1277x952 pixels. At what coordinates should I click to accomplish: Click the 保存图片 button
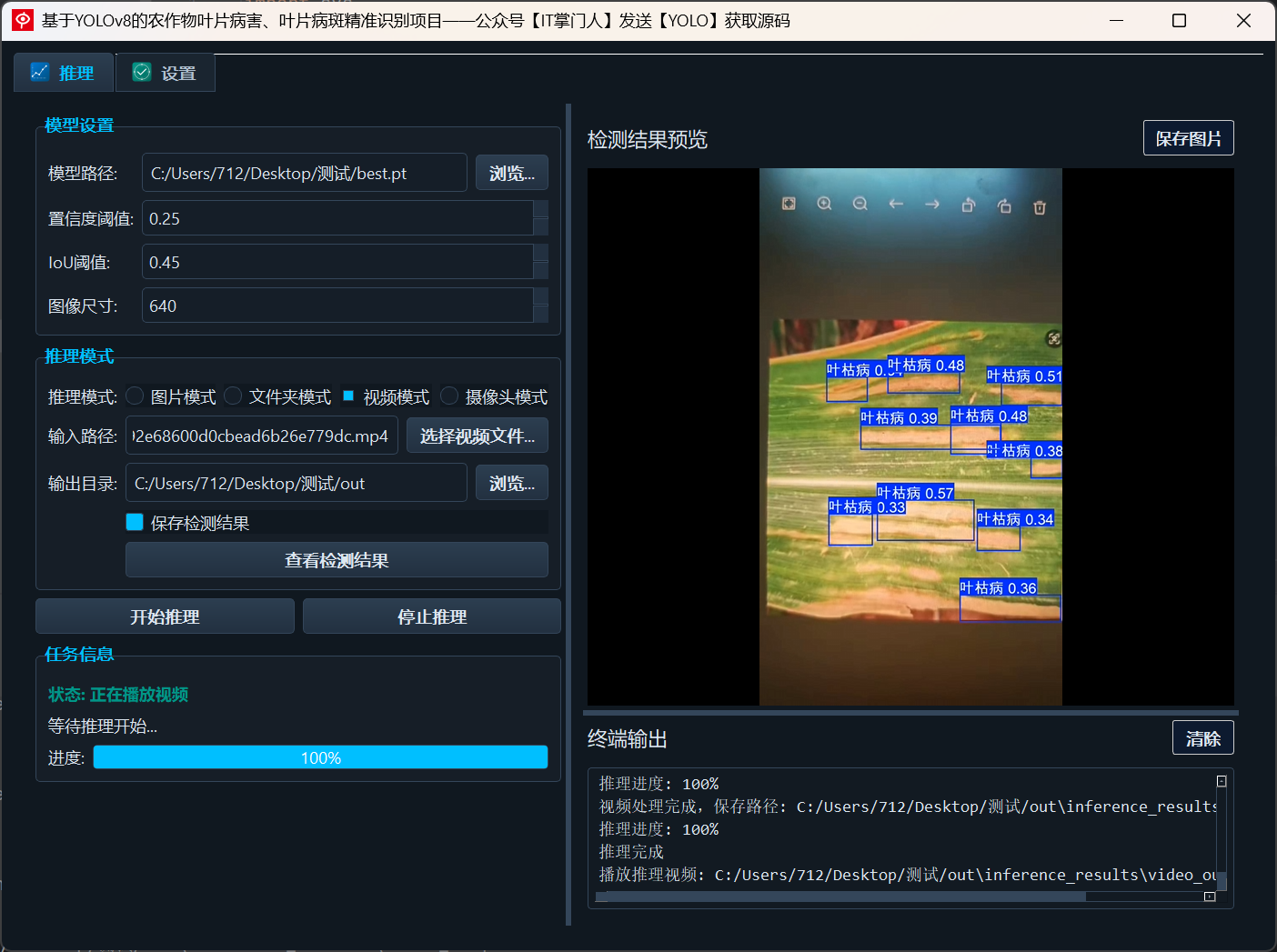point(1189,138)
